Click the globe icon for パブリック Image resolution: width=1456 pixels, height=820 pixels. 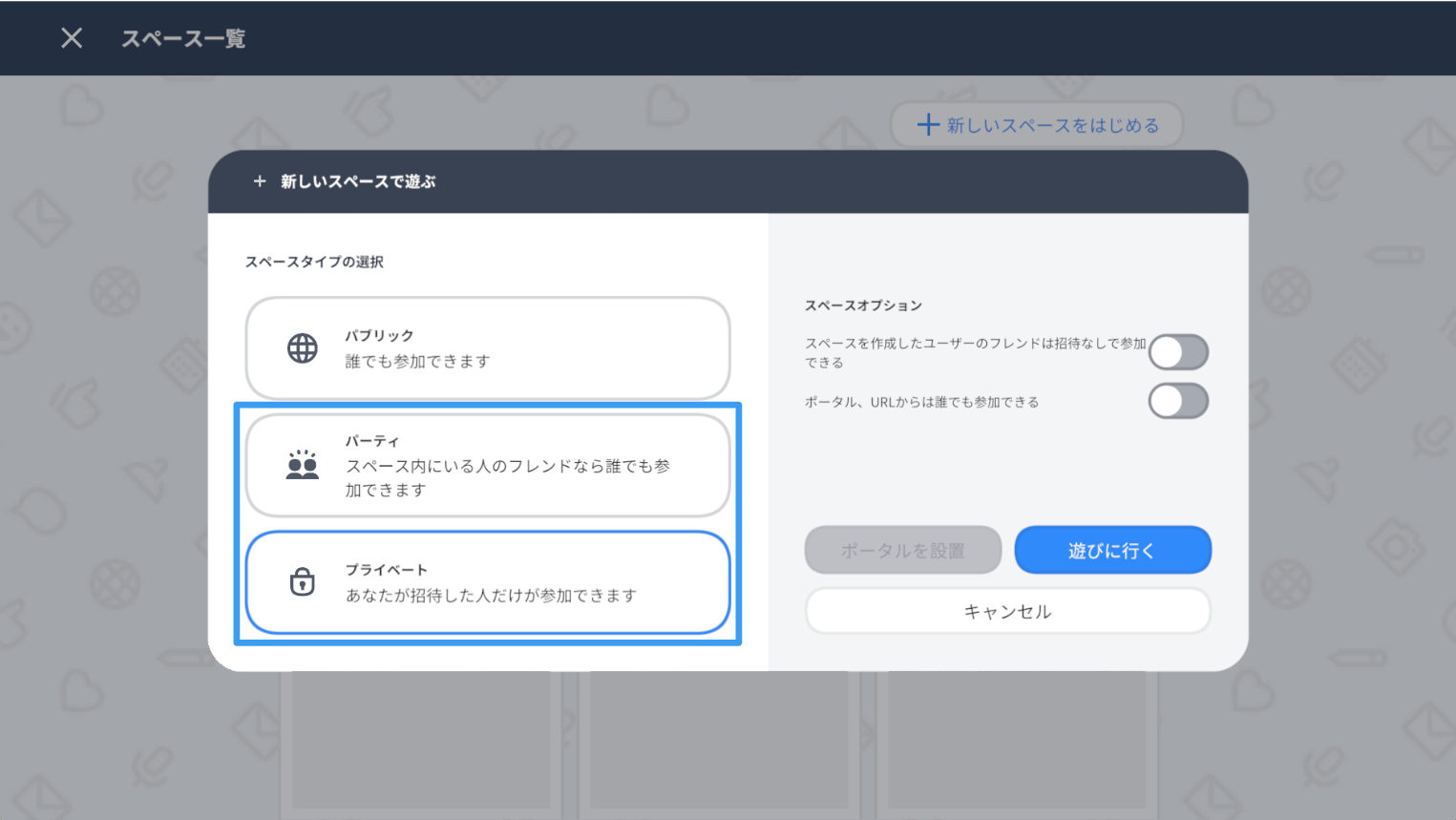303,348
